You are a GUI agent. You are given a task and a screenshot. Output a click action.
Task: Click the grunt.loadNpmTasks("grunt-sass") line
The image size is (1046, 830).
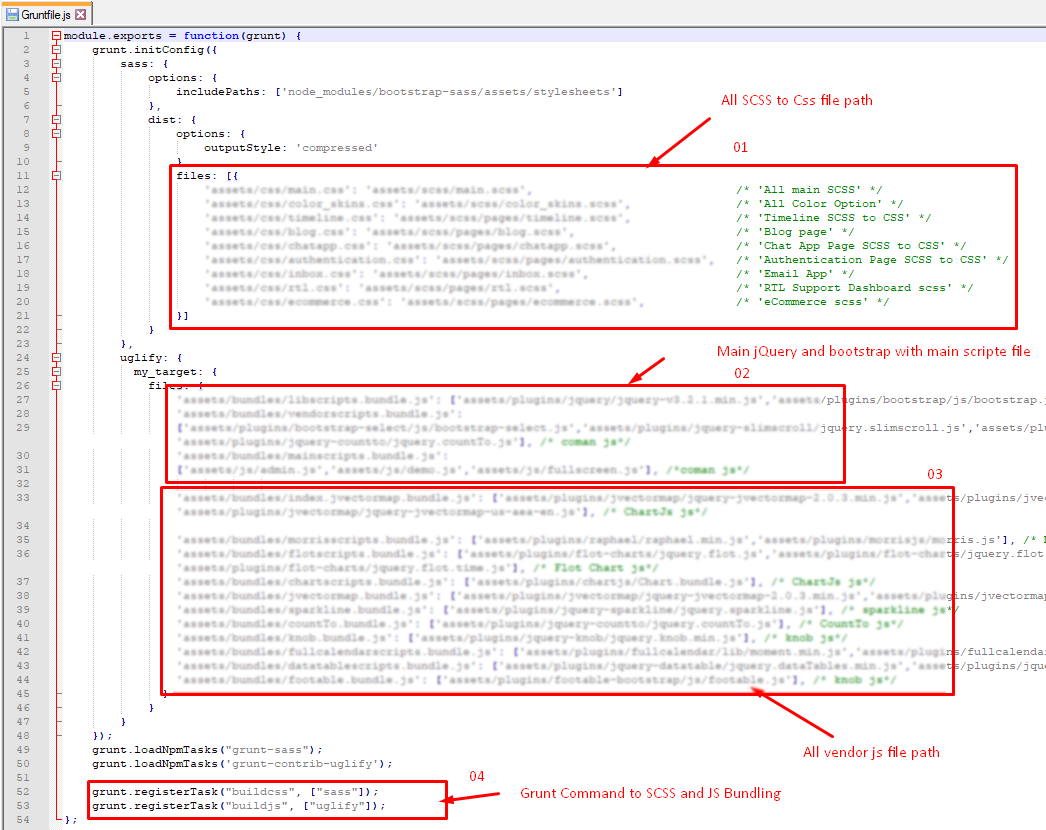[x=207, y=749]
